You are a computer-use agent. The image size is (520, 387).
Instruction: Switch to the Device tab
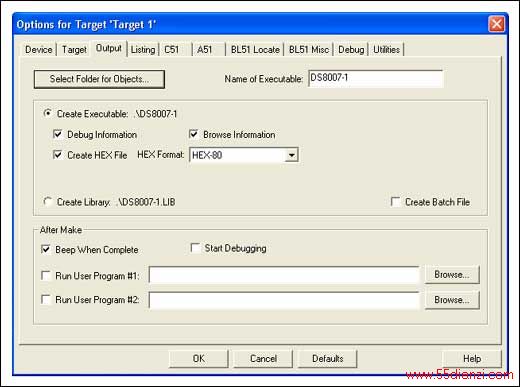pos(39,50)
